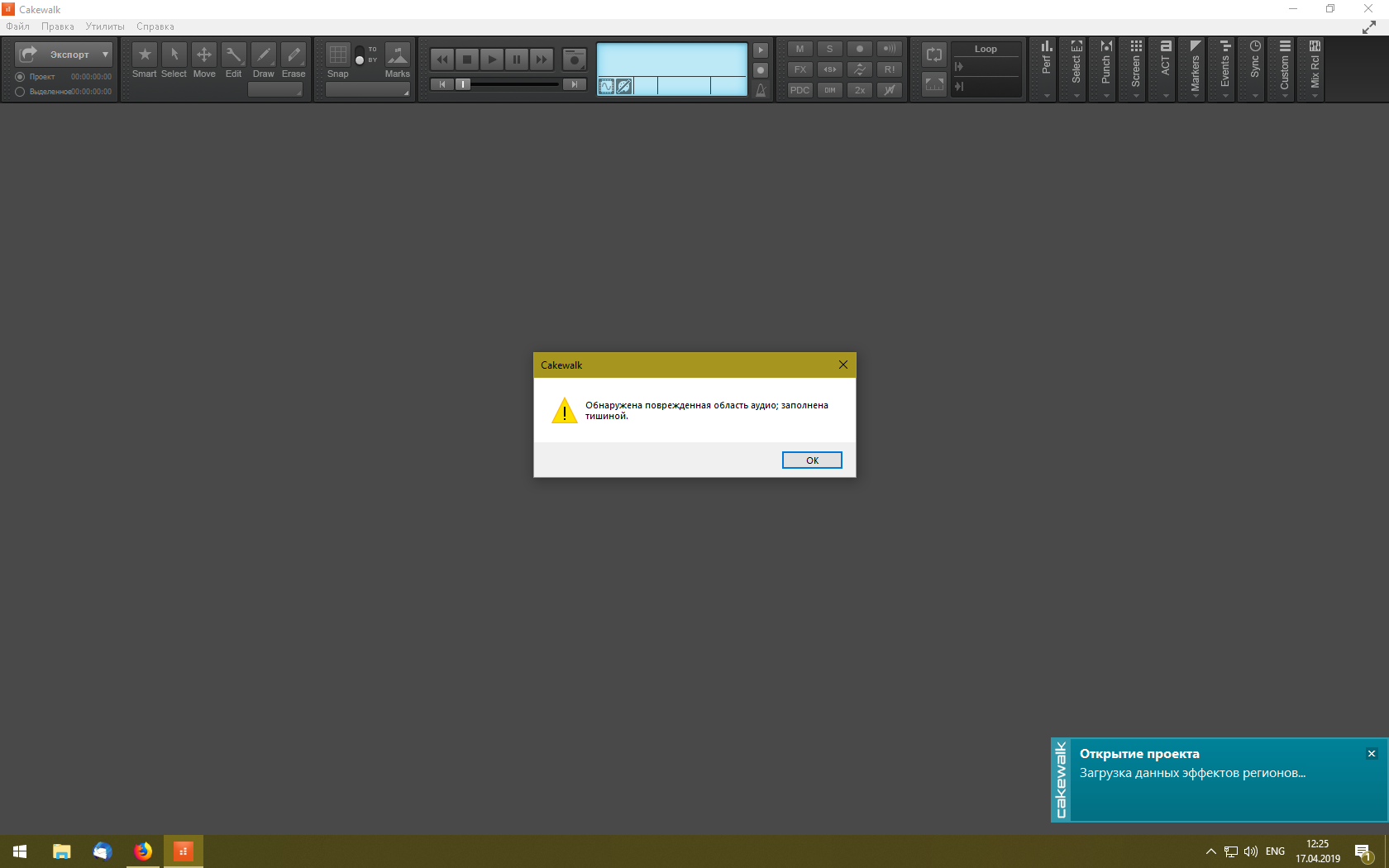Select the Выделенное radio option

20,92
